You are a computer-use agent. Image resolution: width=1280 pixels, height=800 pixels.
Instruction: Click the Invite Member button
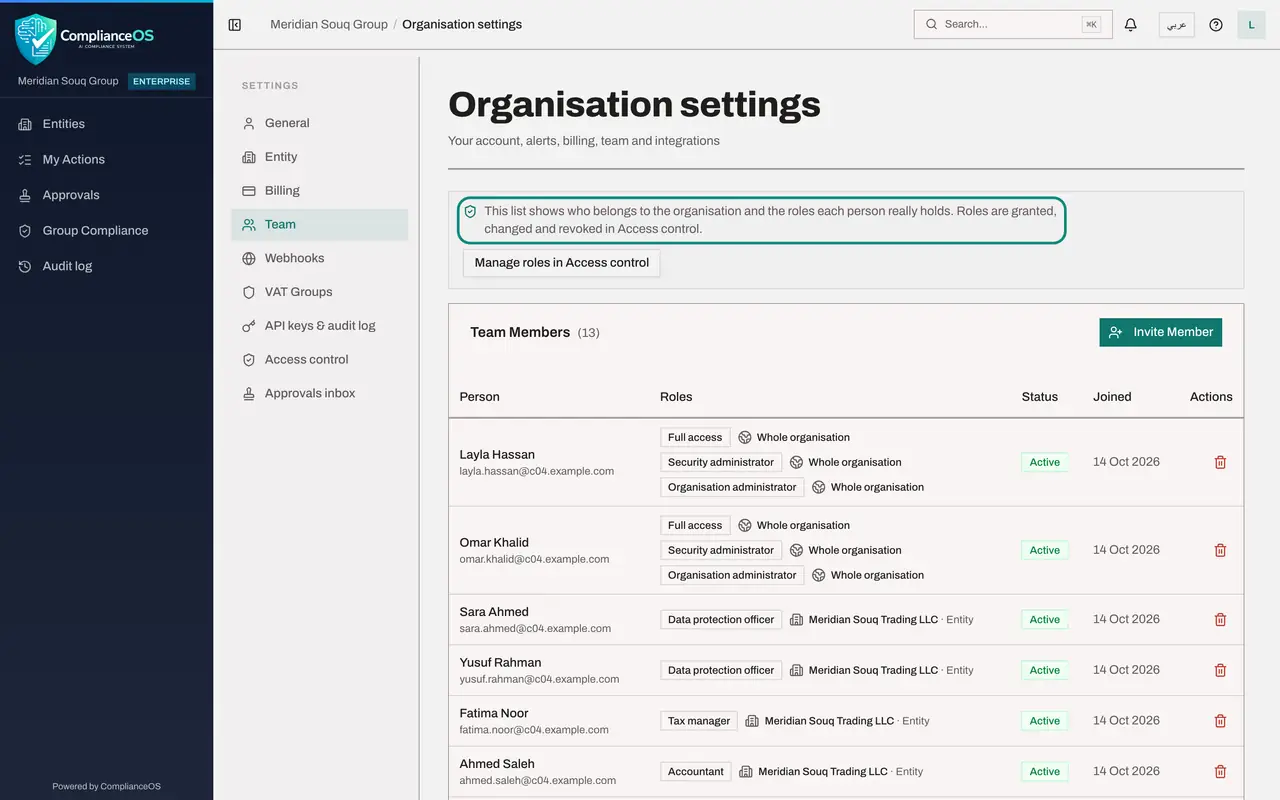(1160, 332)
